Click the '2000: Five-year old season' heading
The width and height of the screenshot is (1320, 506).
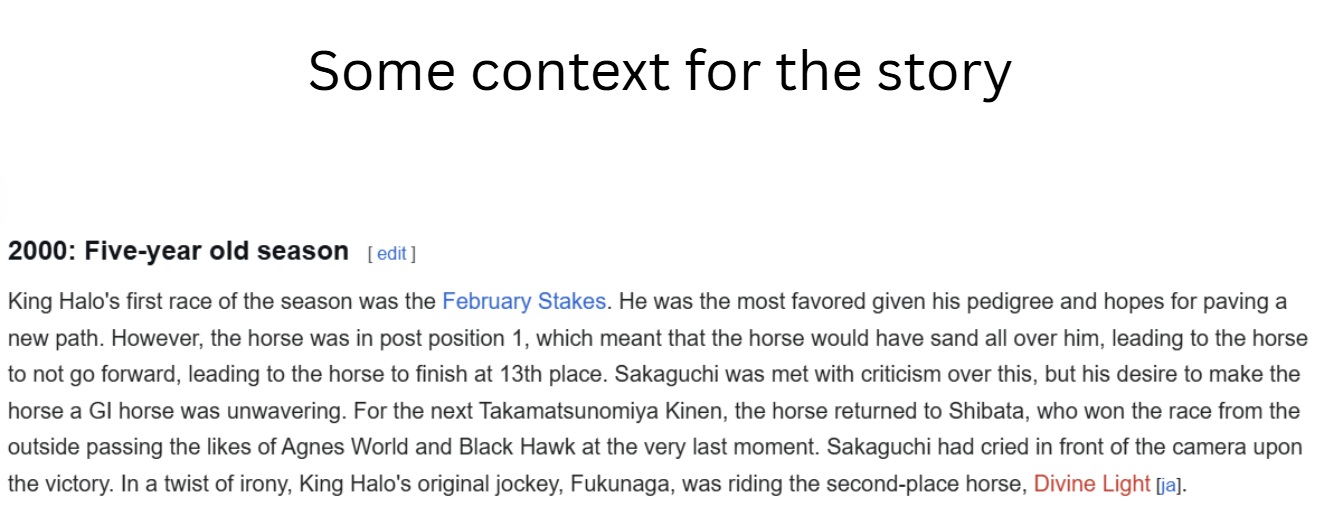[178, 251]
